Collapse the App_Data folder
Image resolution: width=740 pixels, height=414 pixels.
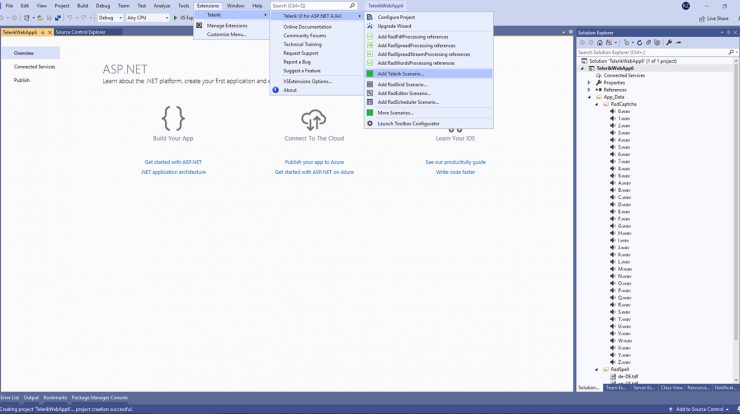click(589, 97)
